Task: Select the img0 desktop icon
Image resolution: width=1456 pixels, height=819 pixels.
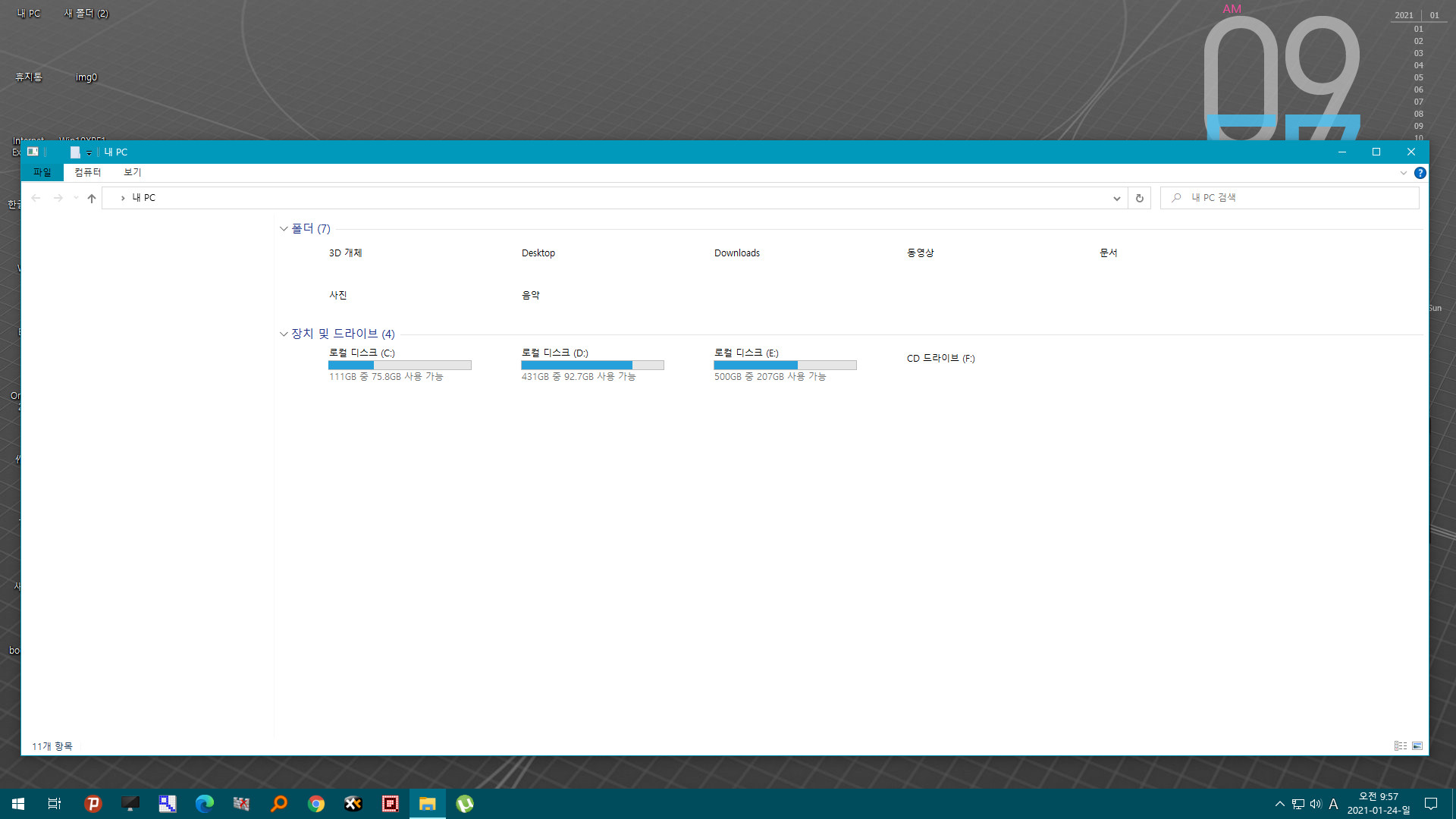Action: [x=86, y=77]
